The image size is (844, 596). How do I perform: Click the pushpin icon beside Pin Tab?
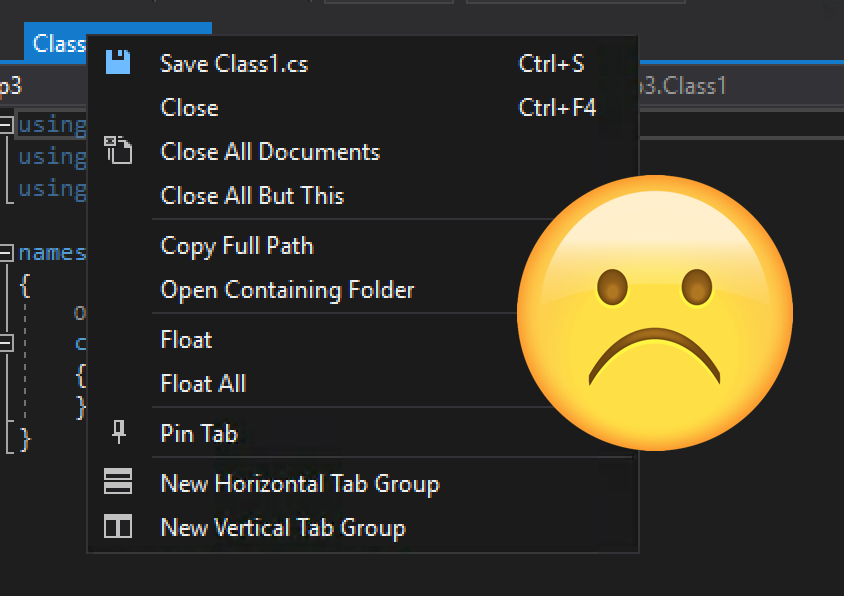tap(118, 432)
